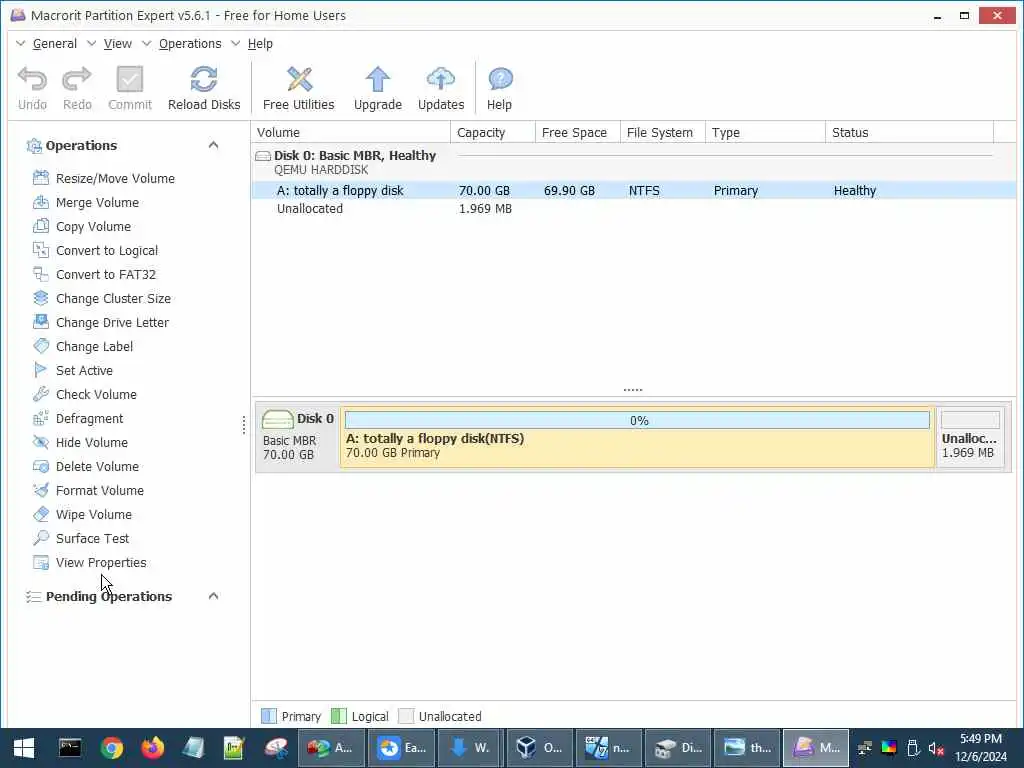
Task: Click the arrow before View menu
Action: coord(91,44)
